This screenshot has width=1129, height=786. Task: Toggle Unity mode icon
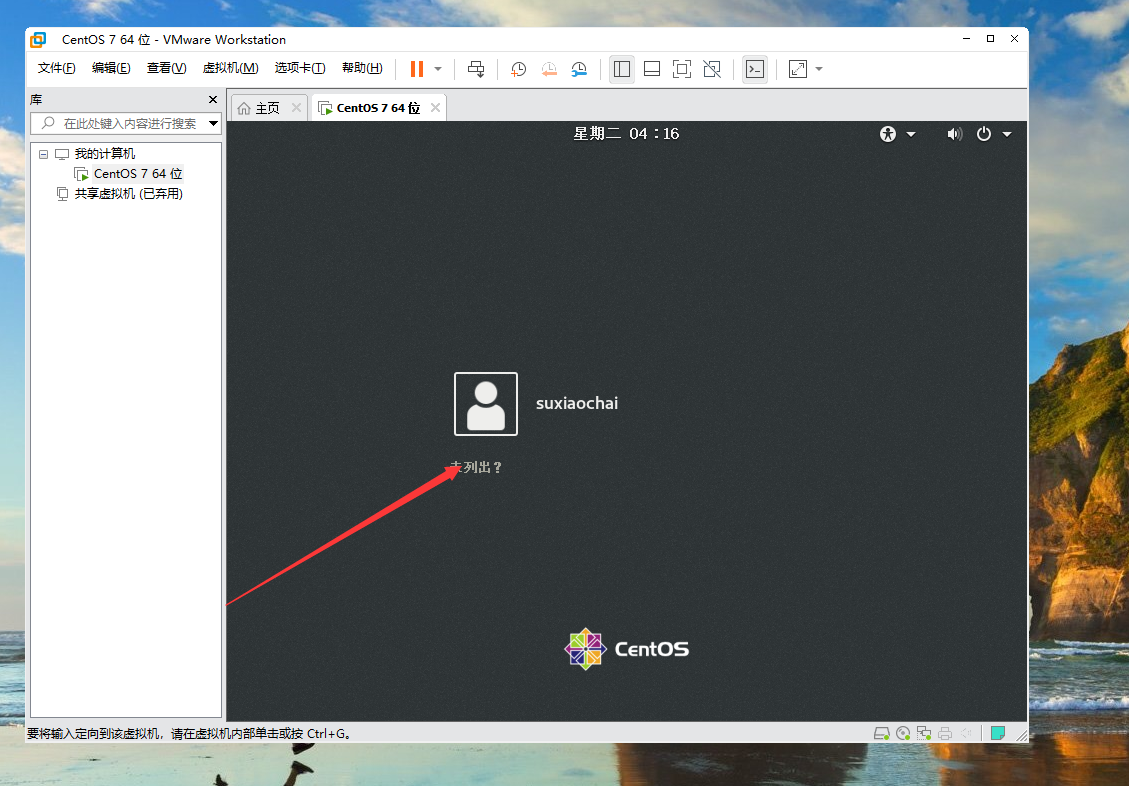[711, 69]
